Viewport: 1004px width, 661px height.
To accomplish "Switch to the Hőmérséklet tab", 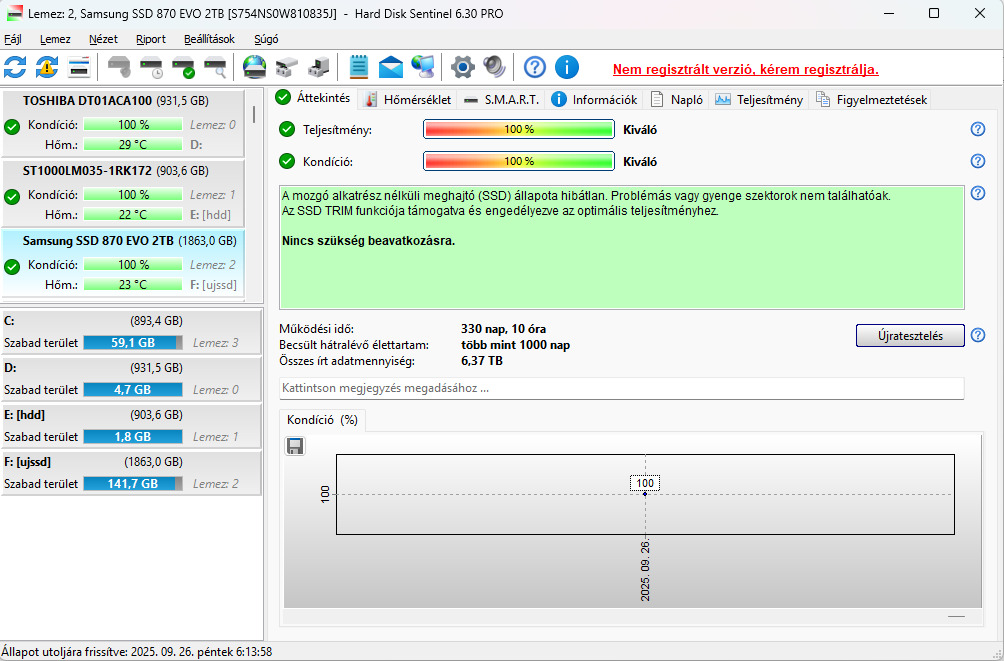I will pyautogui.click(x=408, y=99).
